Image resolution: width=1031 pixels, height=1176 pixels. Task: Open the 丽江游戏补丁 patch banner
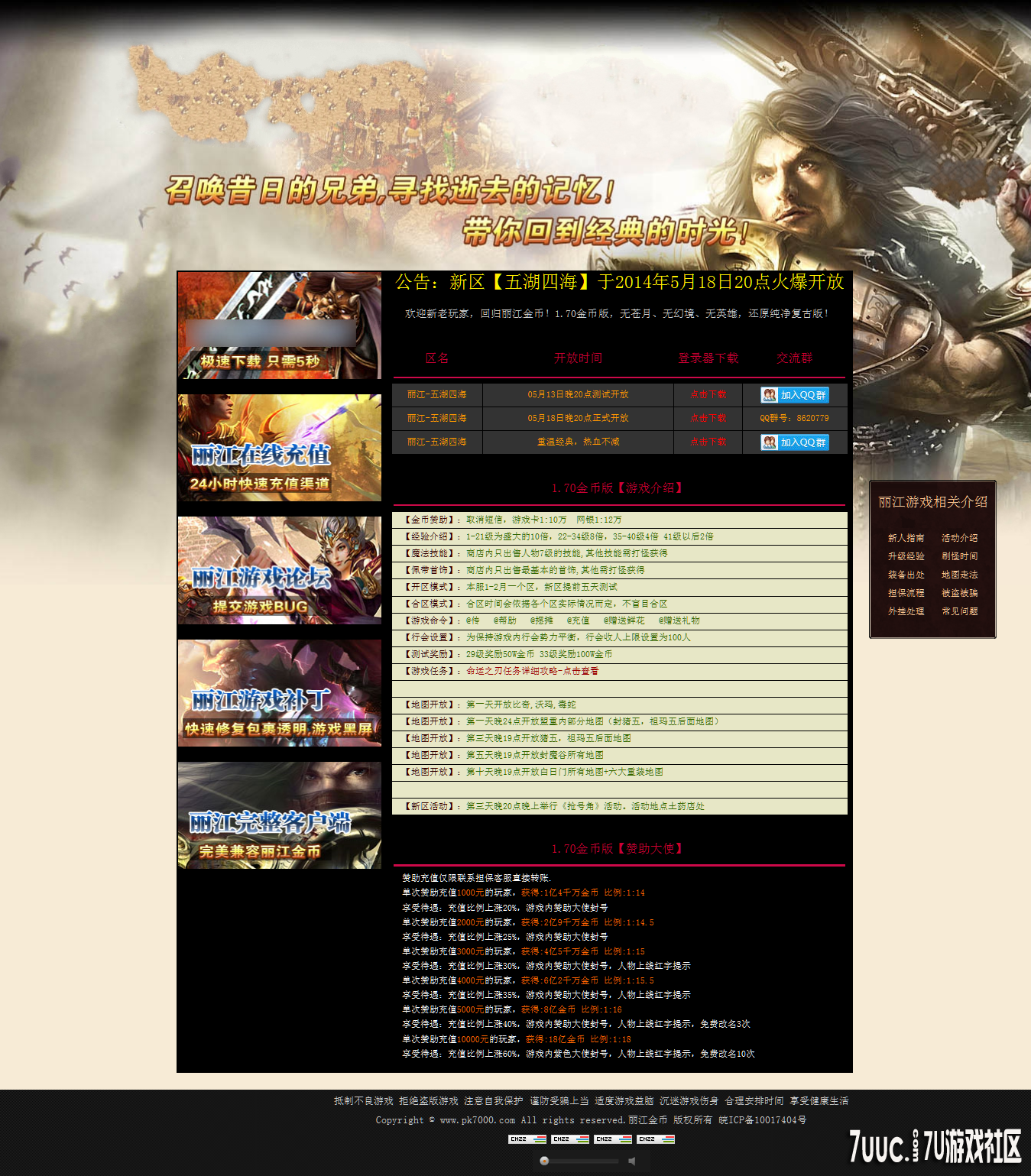[x=280, y=693]
